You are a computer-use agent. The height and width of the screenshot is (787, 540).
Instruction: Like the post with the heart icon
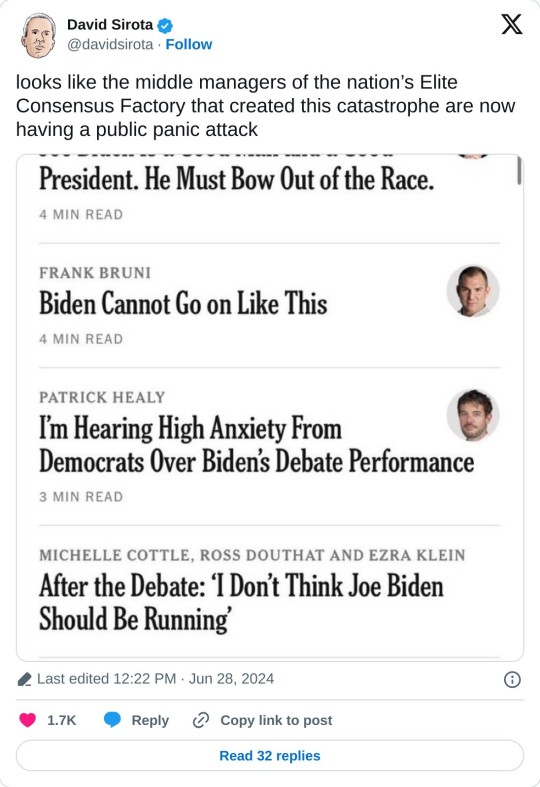[x=28, y=720]
